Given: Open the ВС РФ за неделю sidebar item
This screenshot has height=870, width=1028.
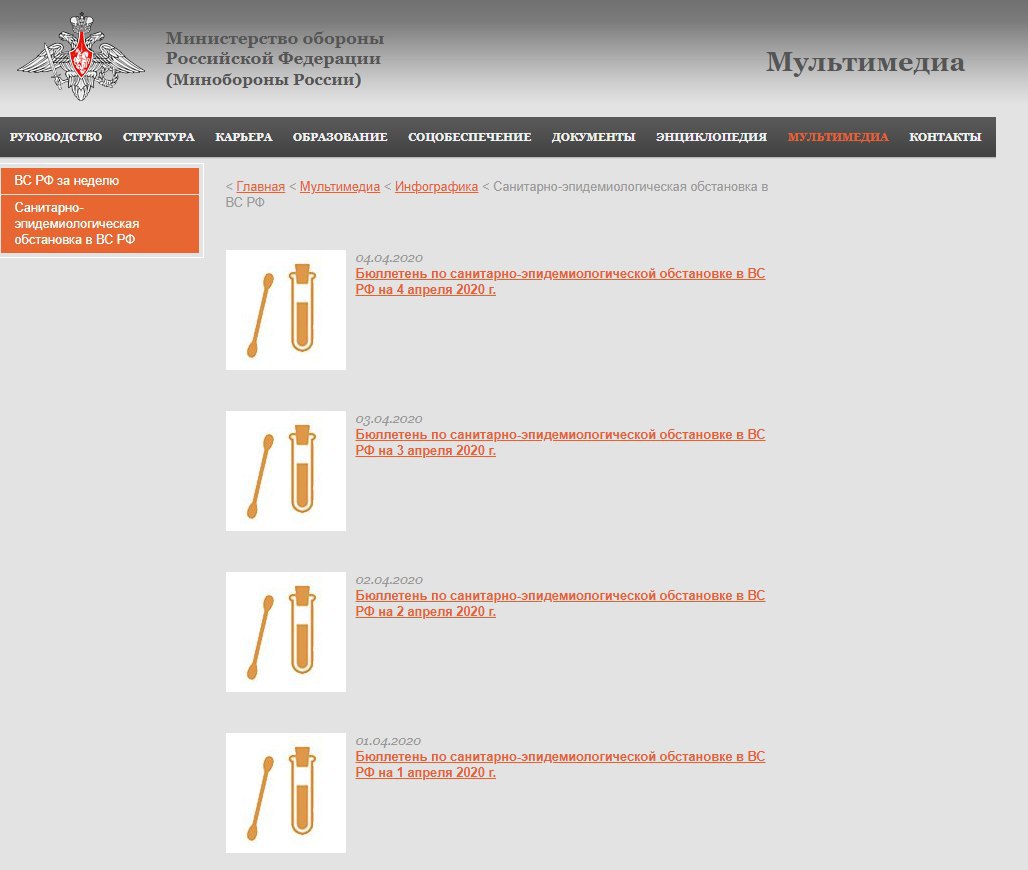Looking at the screenshot, I should pyautogui.click(x=100, y=180).
